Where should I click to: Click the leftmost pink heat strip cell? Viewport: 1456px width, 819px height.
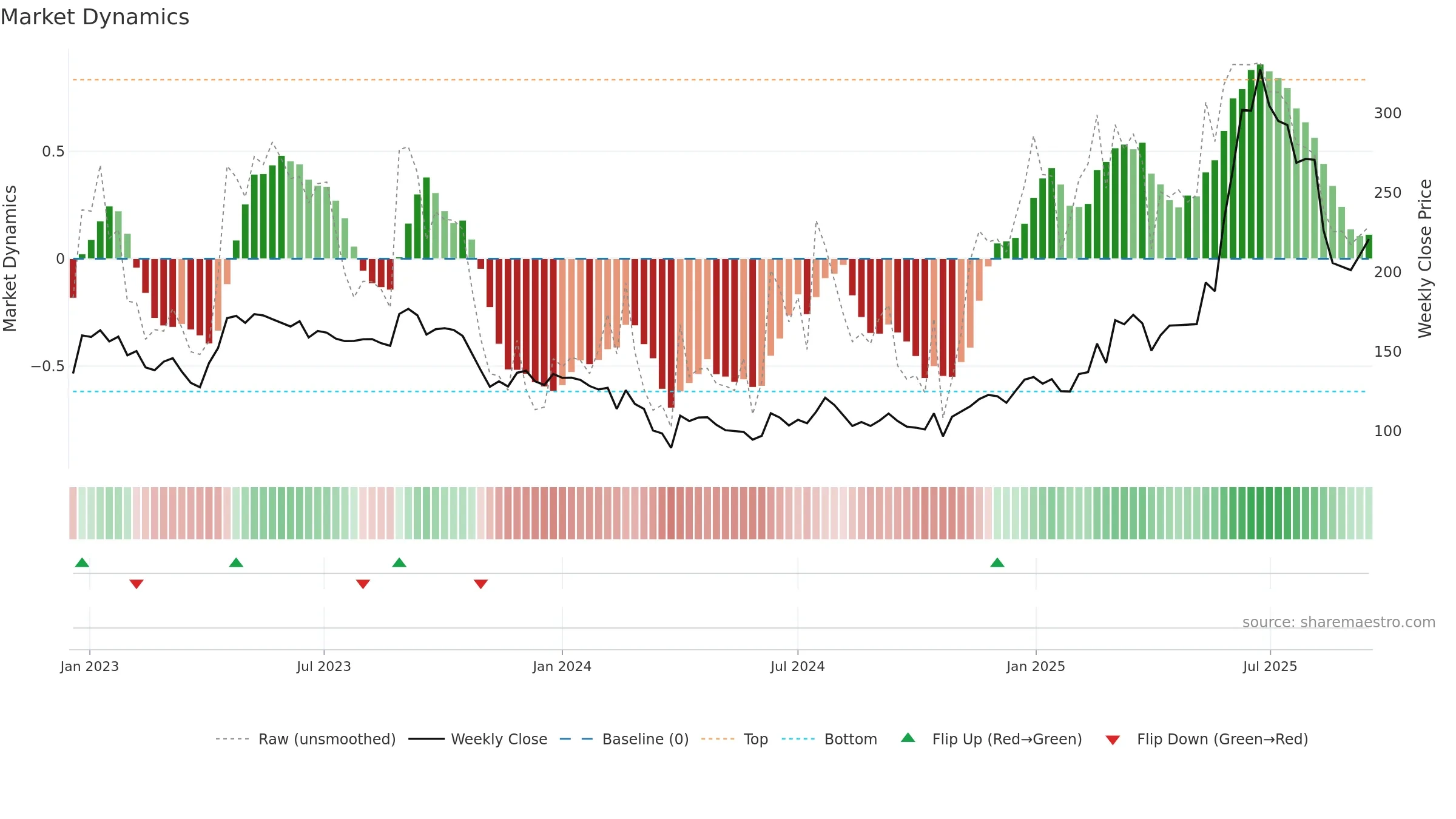pos(73,513)
